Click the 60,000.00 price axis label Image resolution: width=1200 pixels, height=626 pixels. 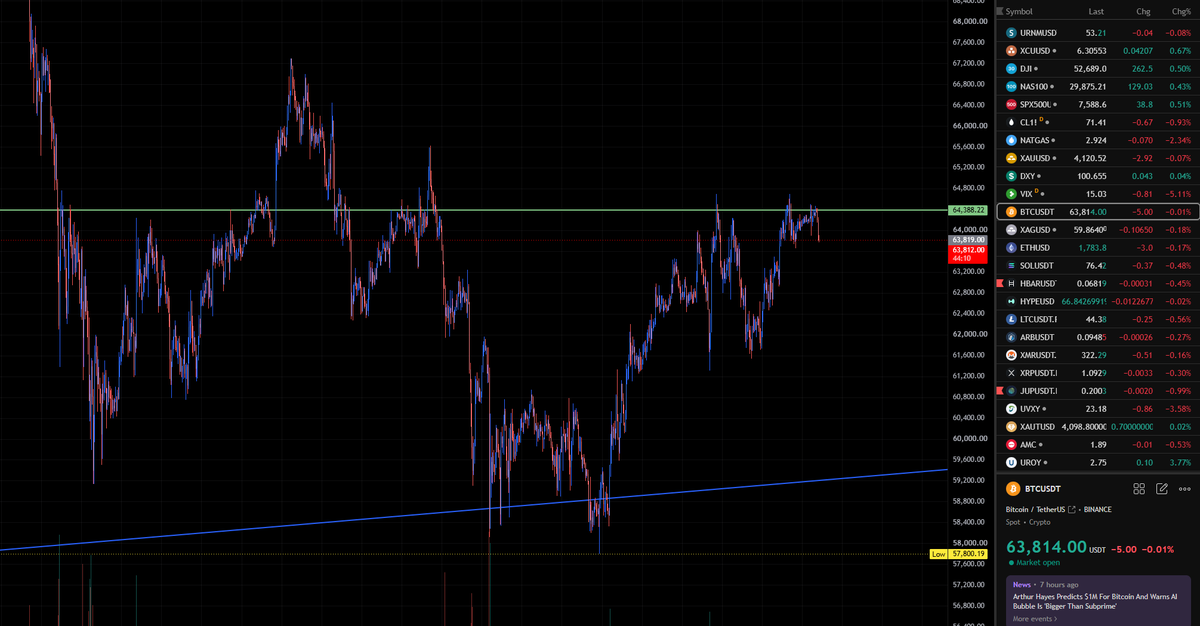pyautogui.click(x=969, y=438)
